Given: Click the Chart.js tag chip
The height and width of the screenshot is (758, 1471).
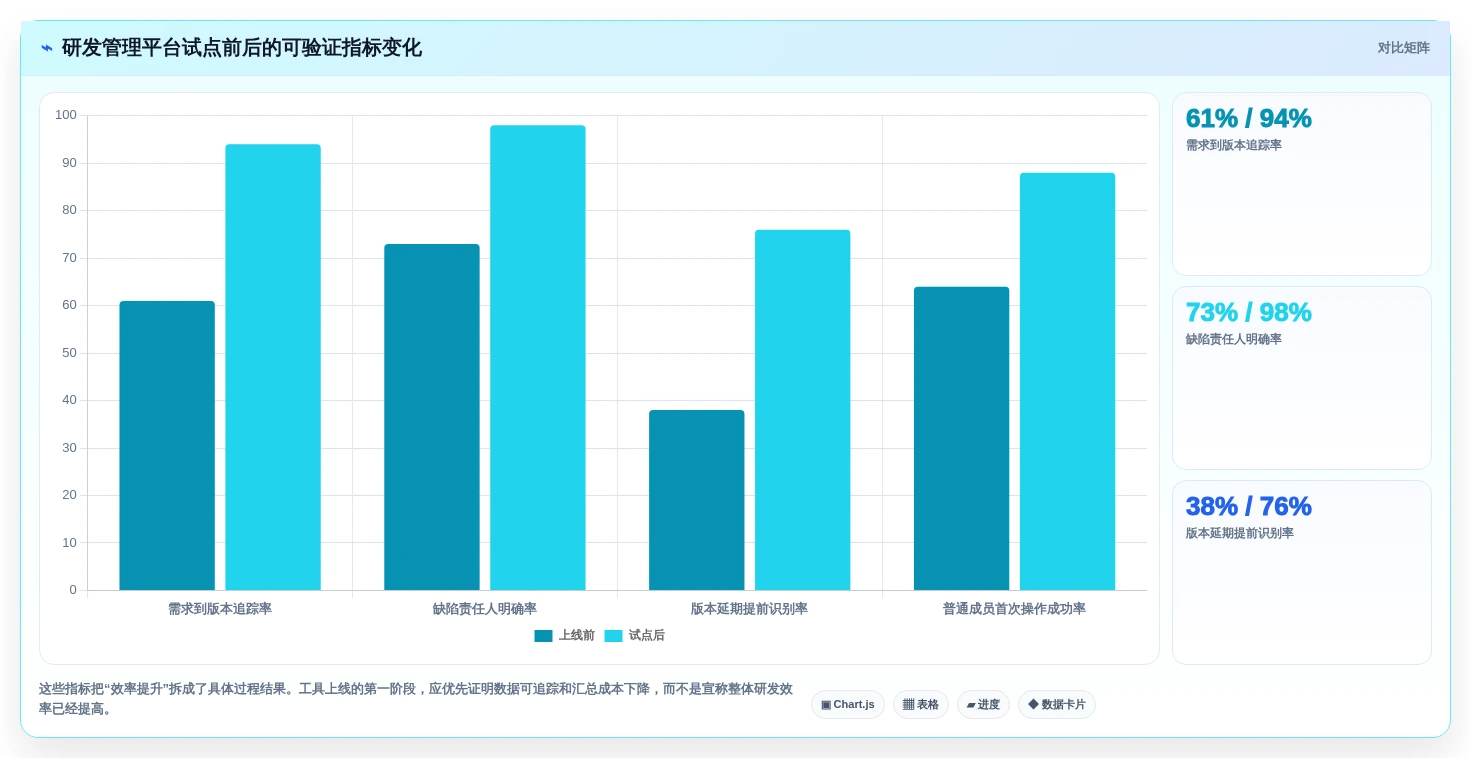Looking at the screenshot, I should pos(847,705).
